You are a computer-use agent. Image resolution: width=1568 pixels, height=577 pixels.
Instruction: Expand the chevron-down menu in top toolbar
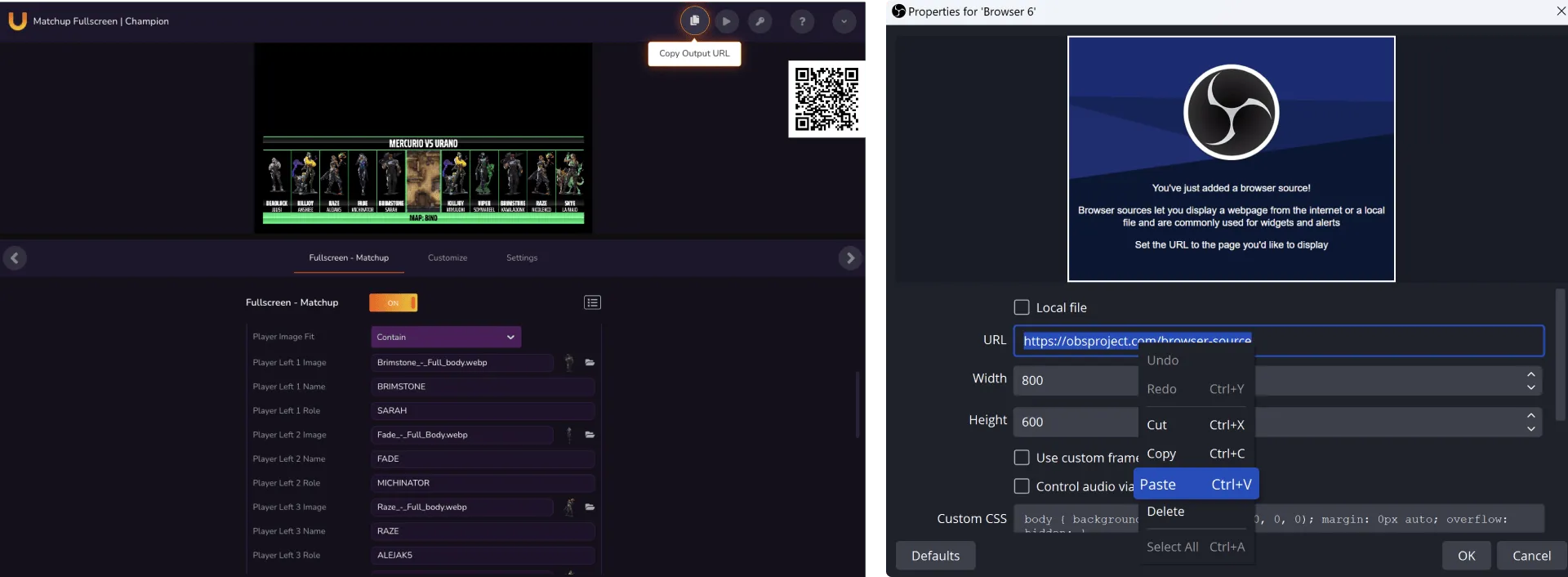tap(844, 21)
